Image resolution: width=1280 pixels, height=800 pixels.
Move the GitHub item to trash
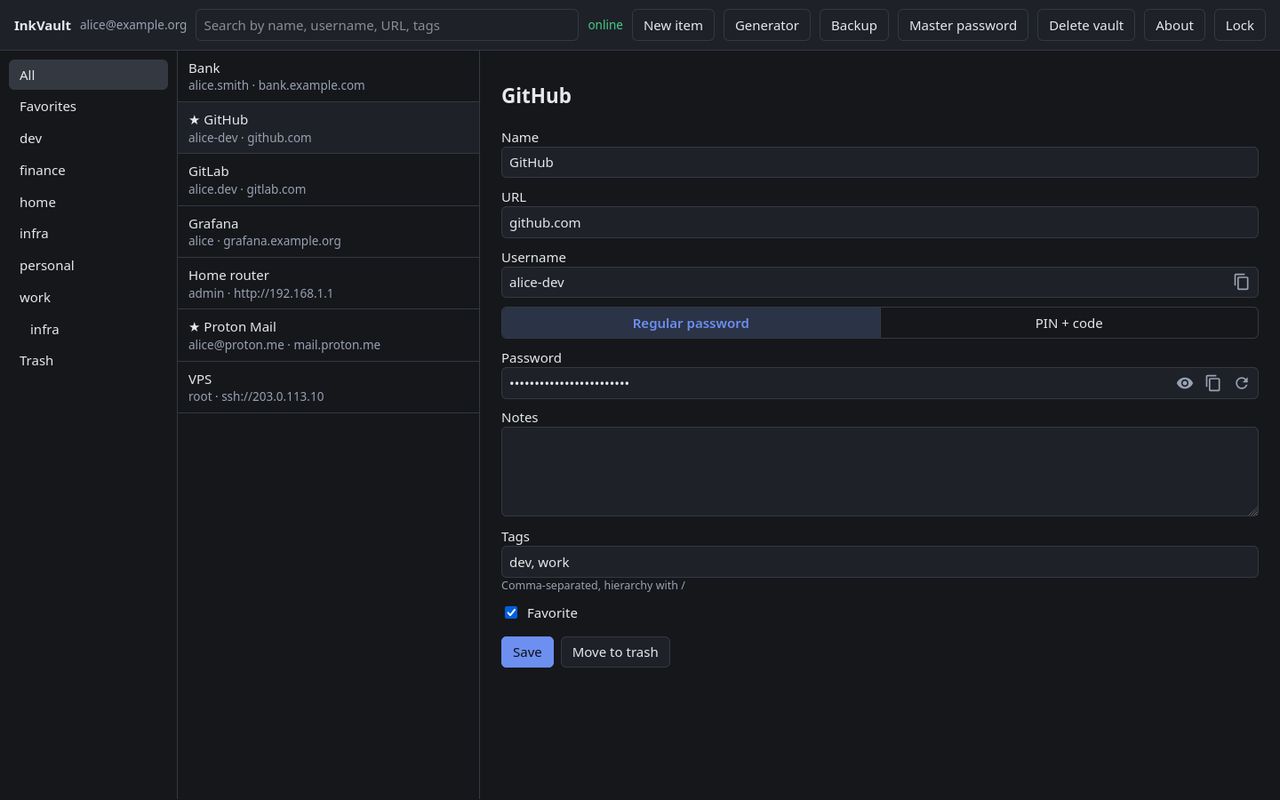click(x=615, y=652)
